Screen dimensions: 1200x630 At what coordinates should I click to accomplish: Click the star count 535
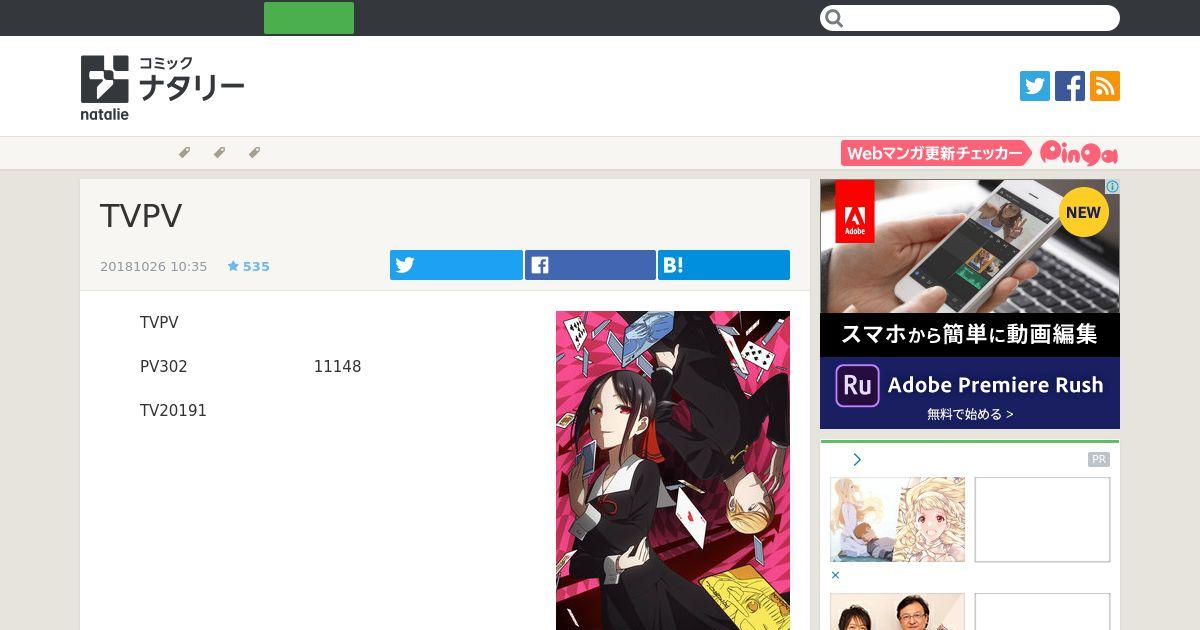pos(249,267)
